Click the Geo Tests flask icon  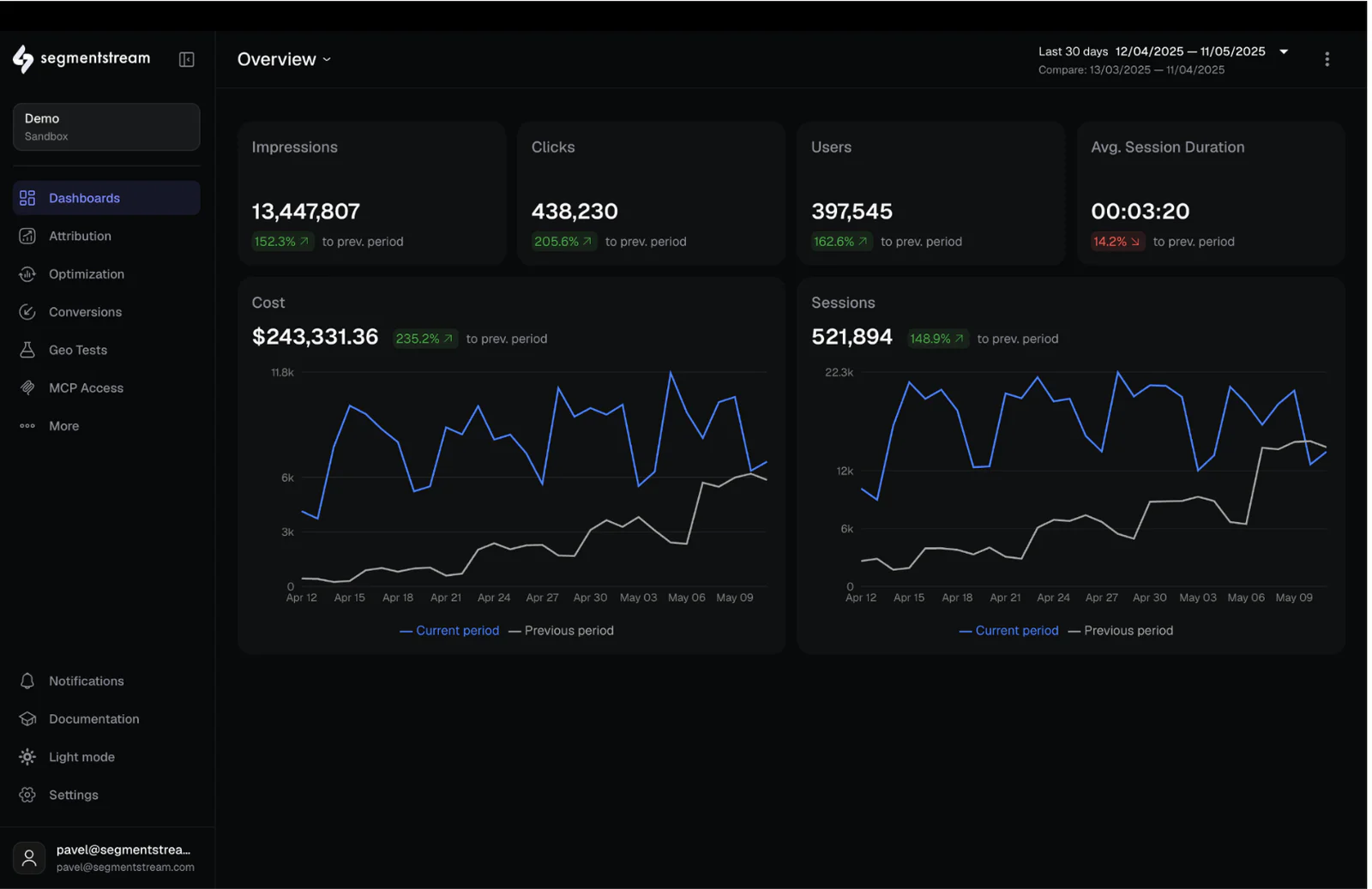(x=27, y=350)
